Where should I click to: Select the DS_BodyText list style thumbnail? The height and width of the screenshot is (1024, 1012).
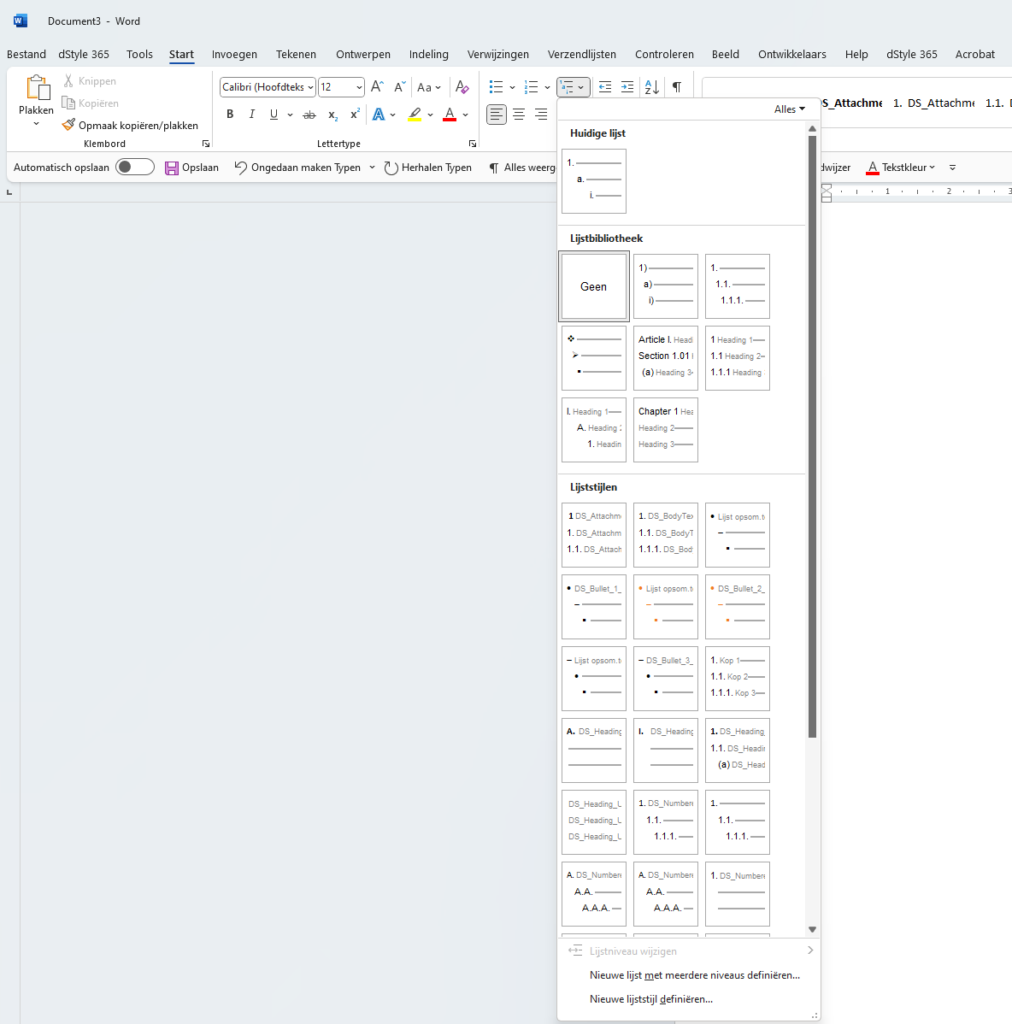coord(665,535)
